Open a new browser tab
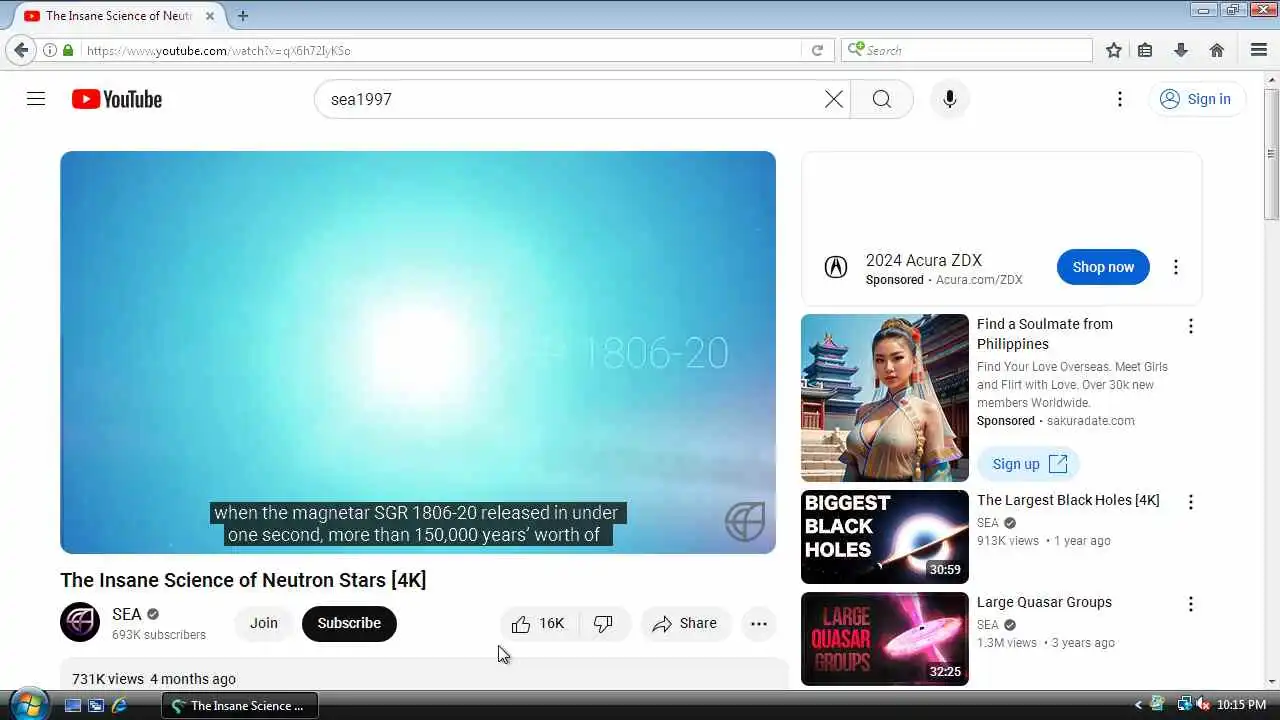This screenshot has width=1280, height=720. (242, 16)
